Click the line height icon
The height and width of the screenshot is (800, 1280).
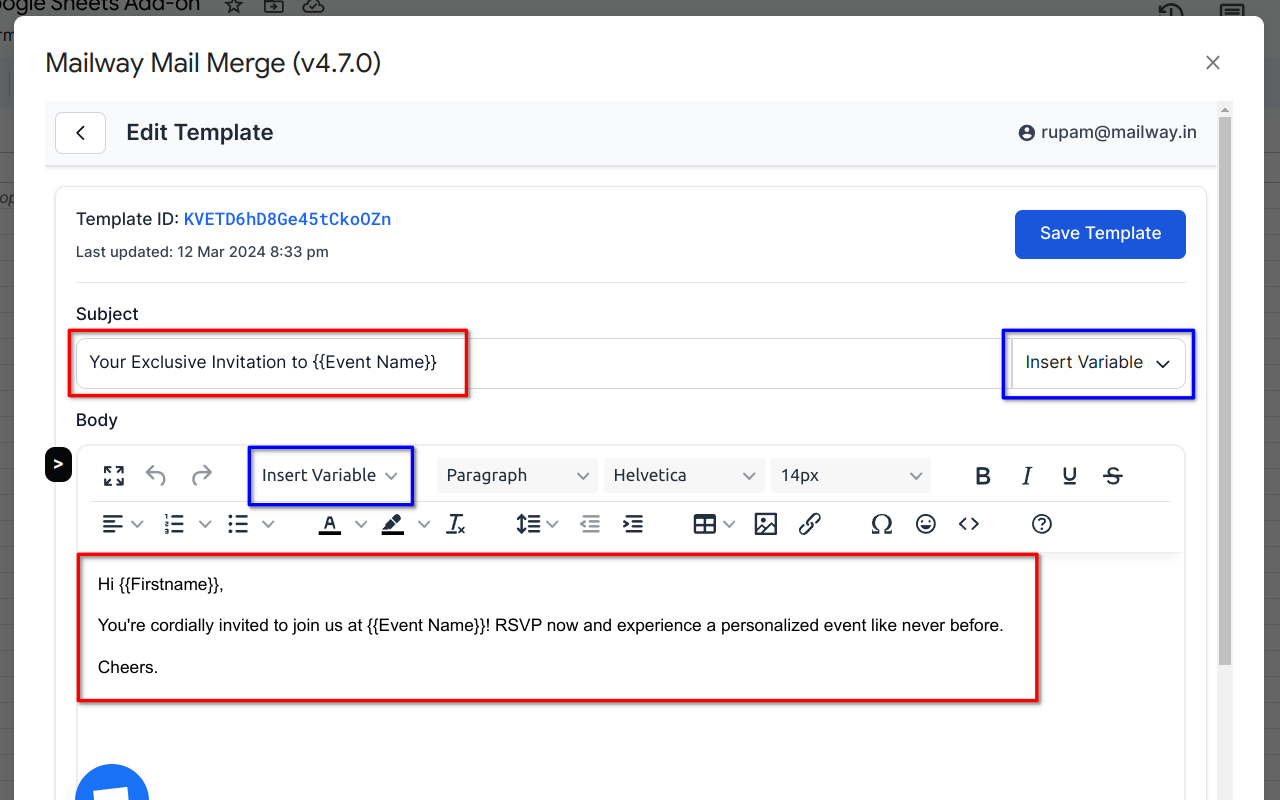click(528, 524)
